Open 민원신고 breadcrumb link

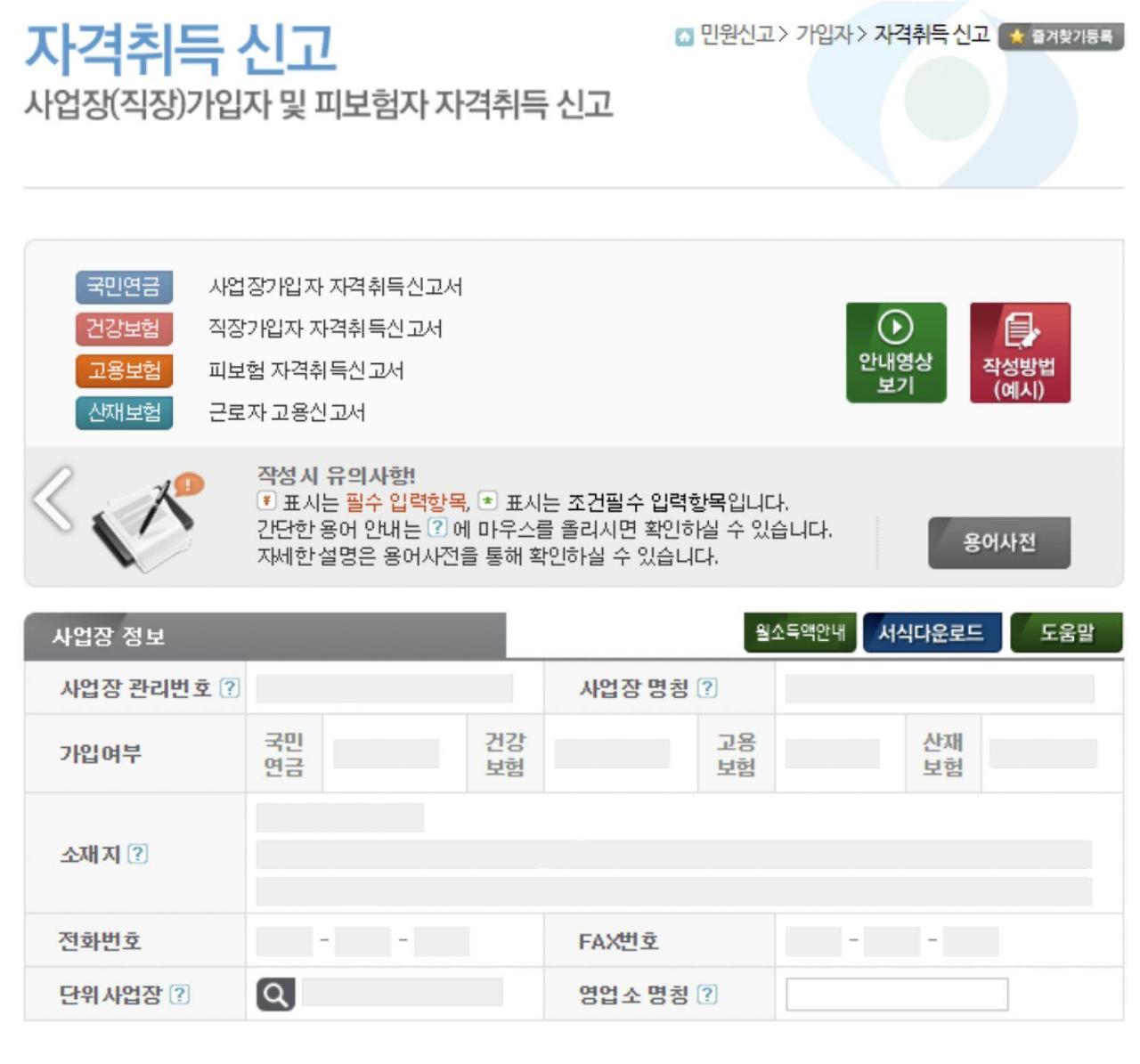tap(737, 35)
